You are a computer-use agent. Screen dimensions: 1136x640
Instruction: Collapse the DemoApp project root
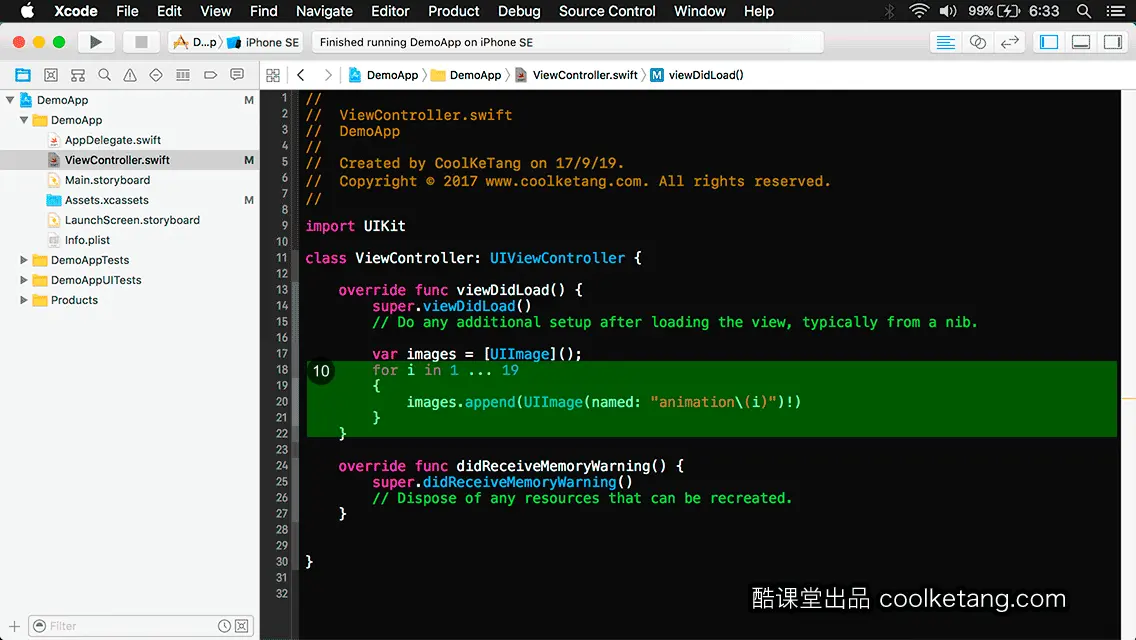click(x=10, y=100)
